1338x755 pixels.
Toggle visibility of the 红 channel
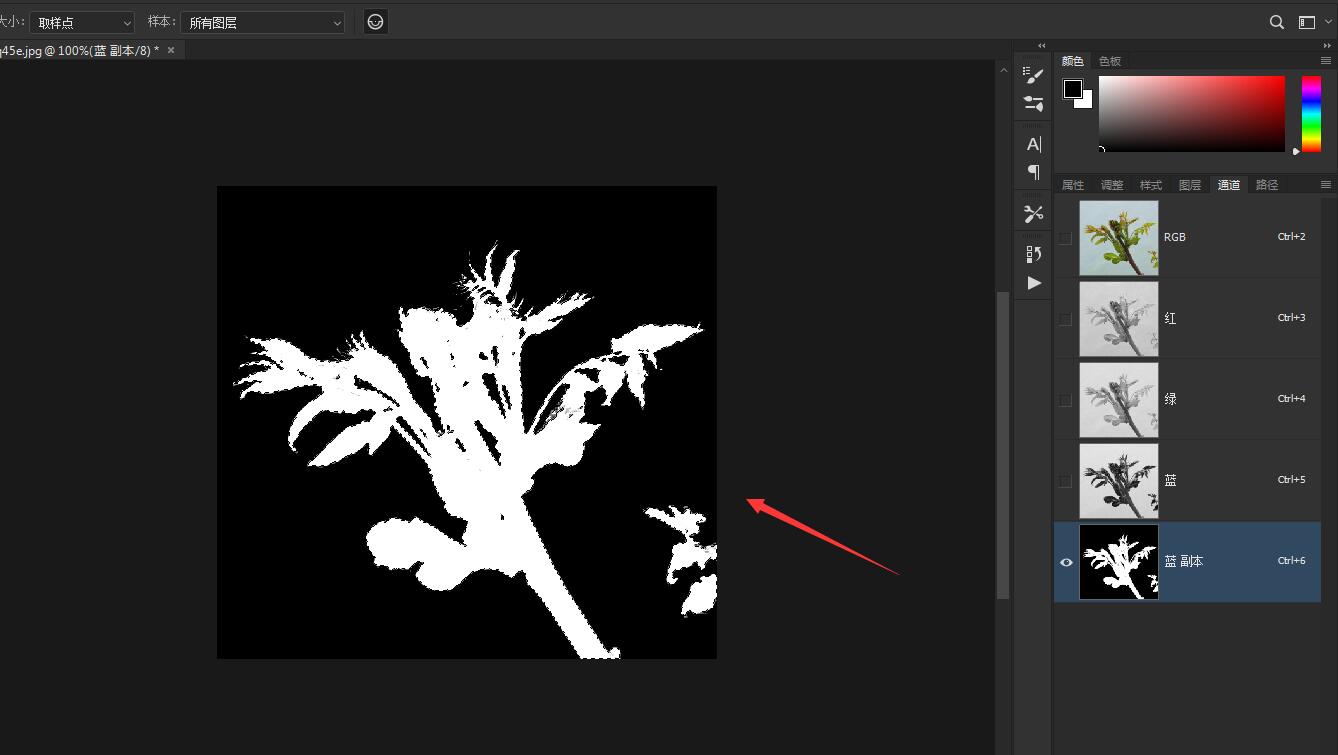pyautogui.click(x=1065, y=319)
